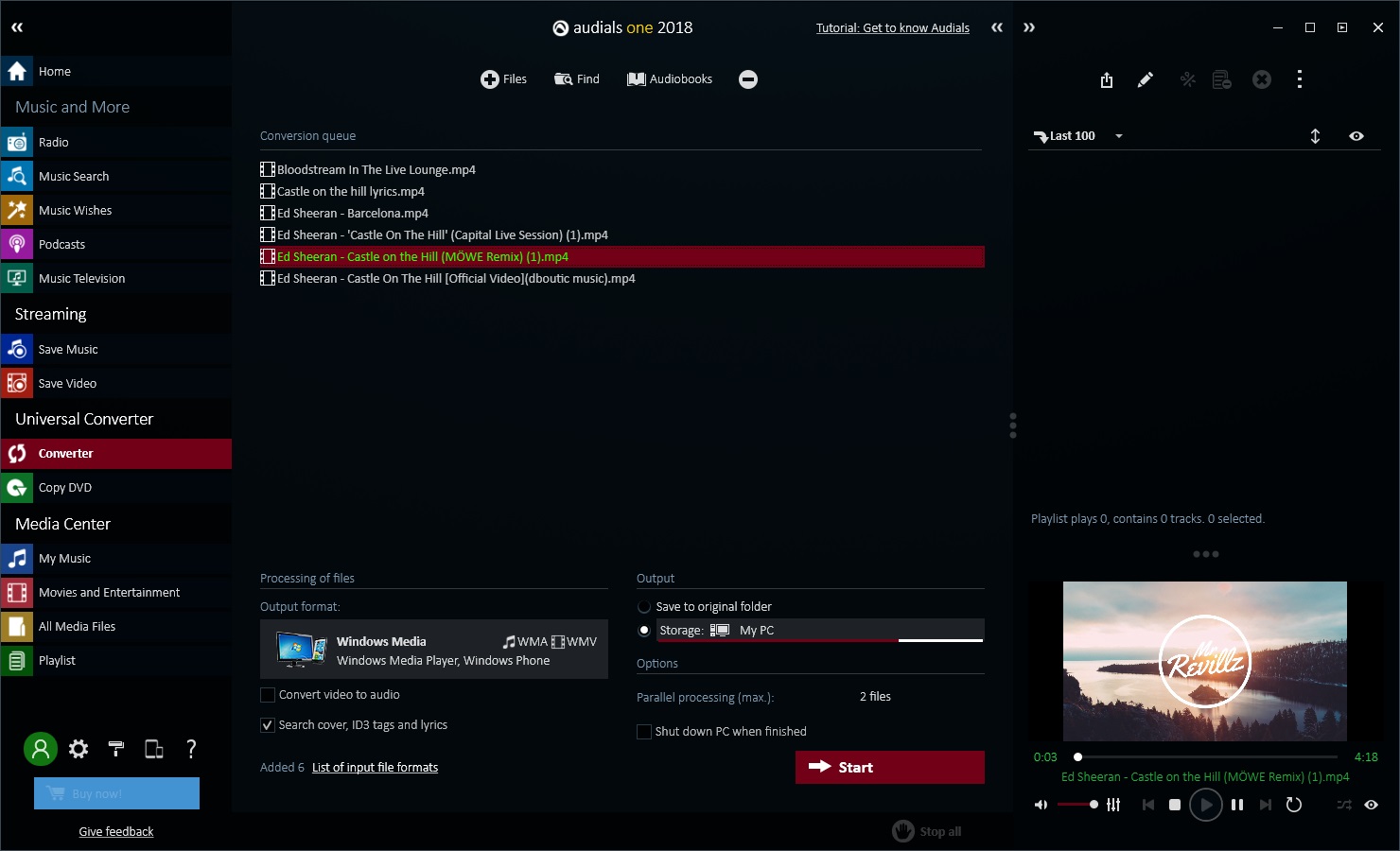This screenshot has height=851, width=1400.
Task: Click the Give feedback link
Action: (116, 832)
